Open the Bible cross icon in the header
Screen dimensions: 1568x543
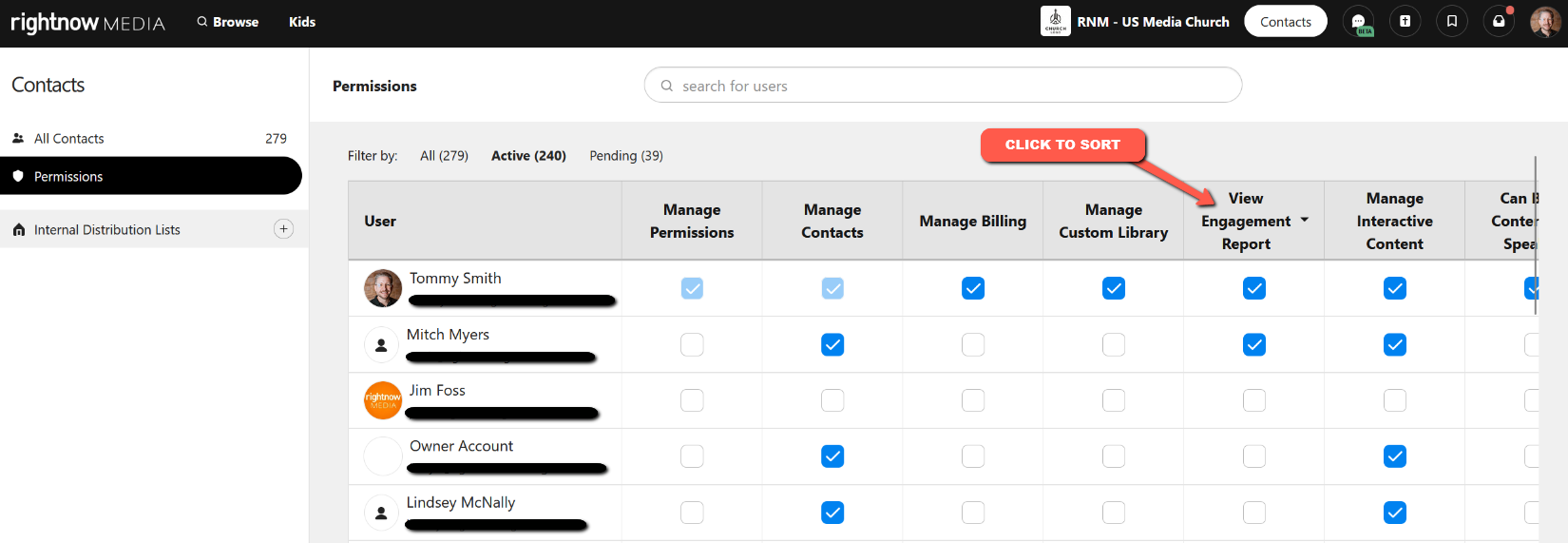pos(1405,21)
